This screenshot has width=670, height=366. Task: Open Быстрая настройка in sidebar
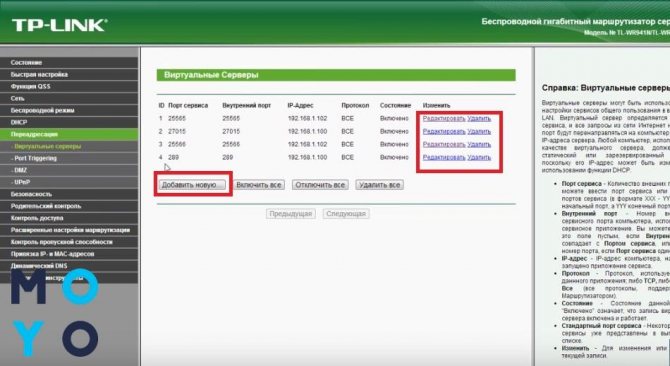click(69, 74)
